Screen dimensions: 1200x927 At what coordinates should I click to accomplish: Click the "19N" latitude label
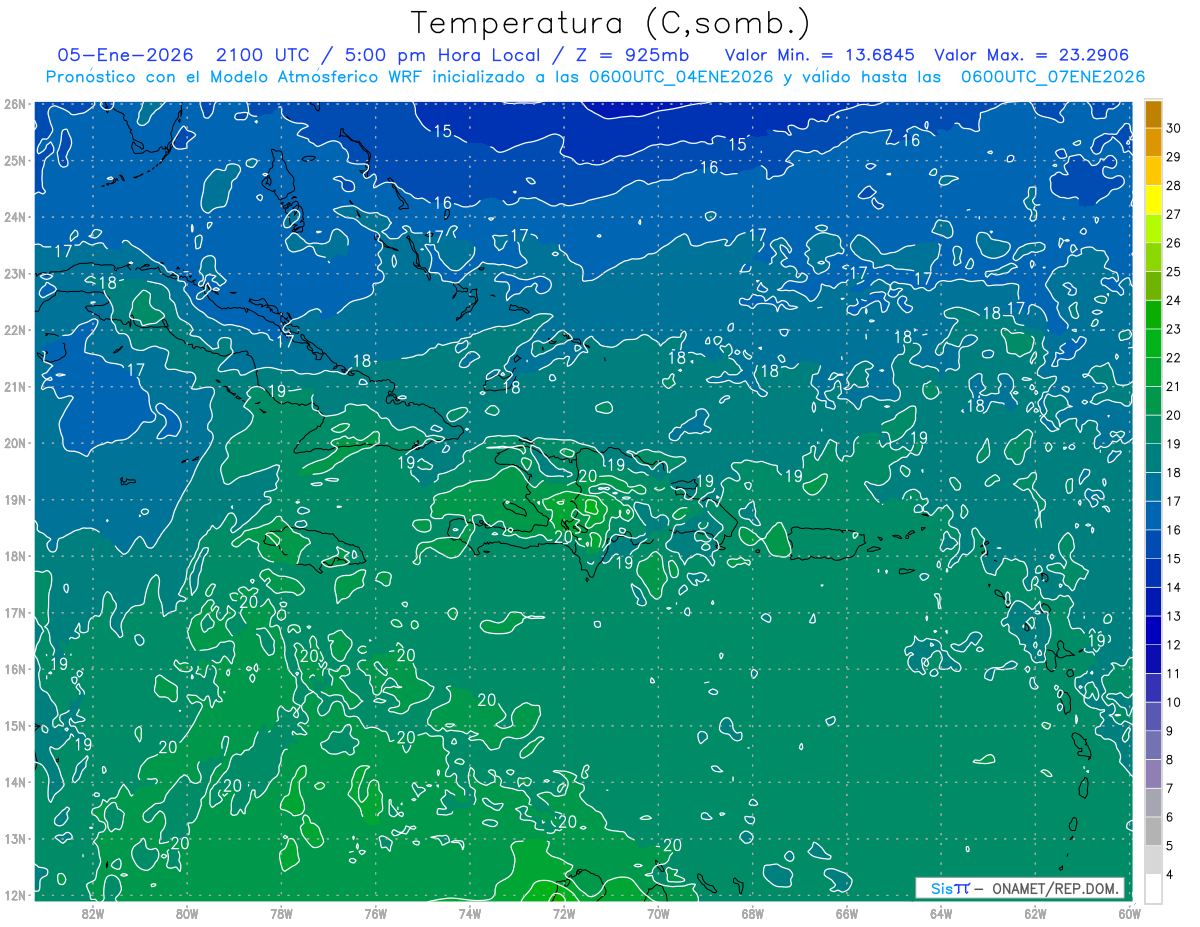click(x=15, y=499)
